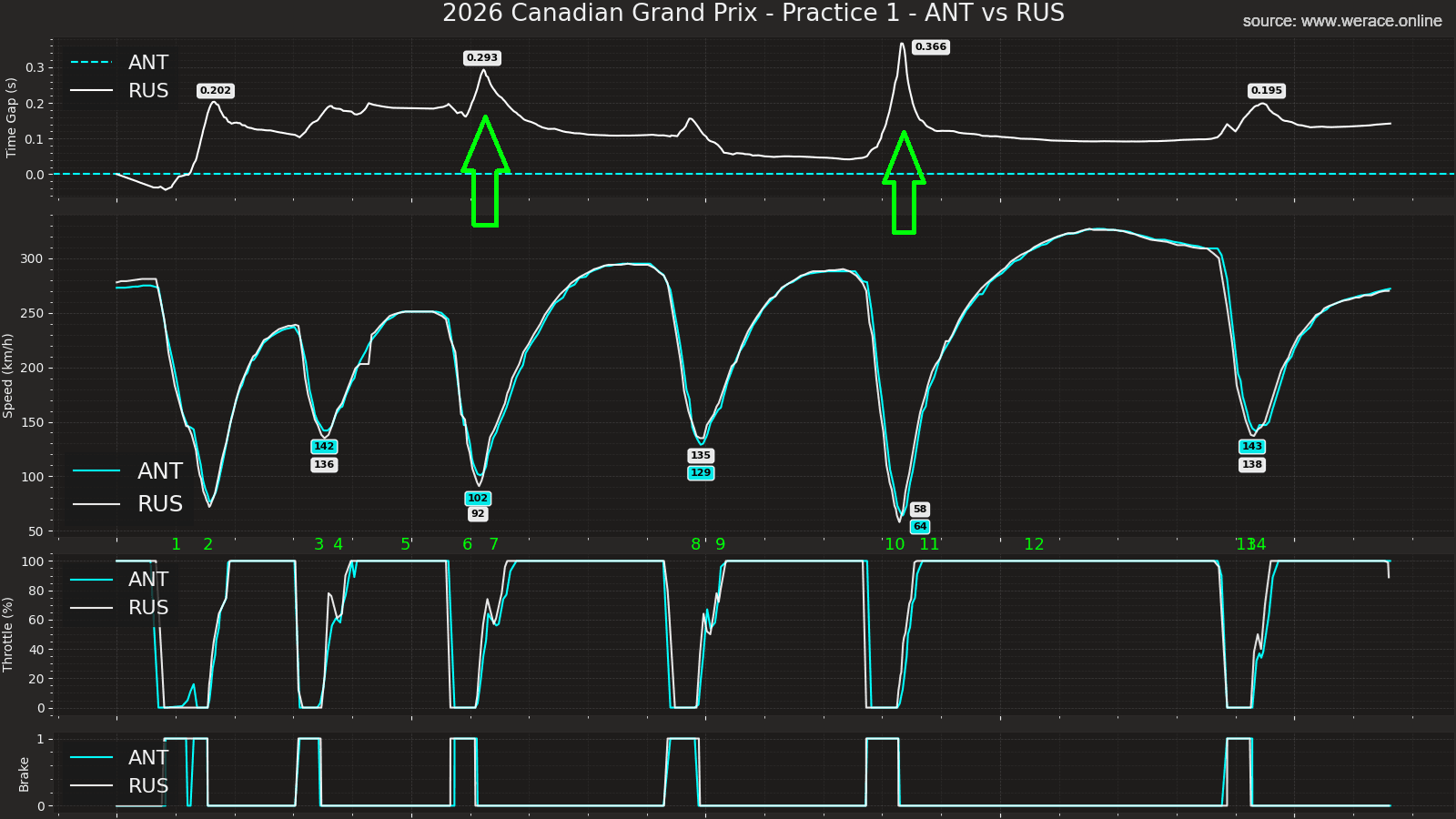Click the 0.195 gap annotation

1267,90
